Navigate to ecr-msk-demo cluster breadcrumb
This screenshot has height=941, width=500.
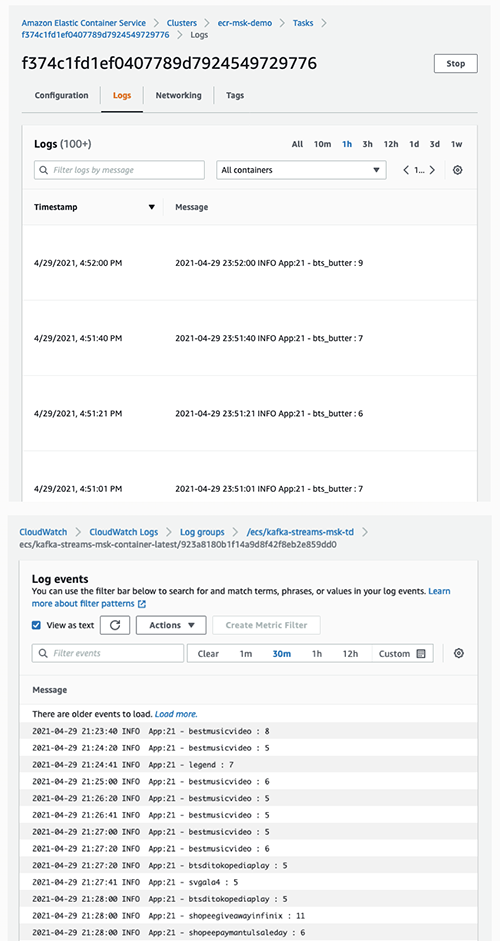coord(244,23)
